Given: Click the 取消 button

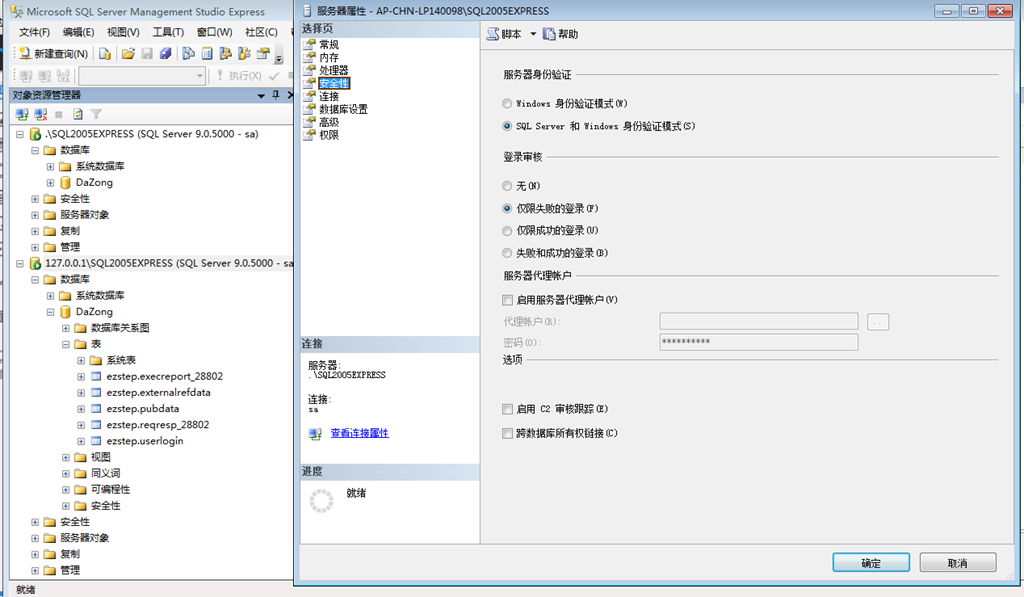Looking at the screenshot, I should pos(957,562).
